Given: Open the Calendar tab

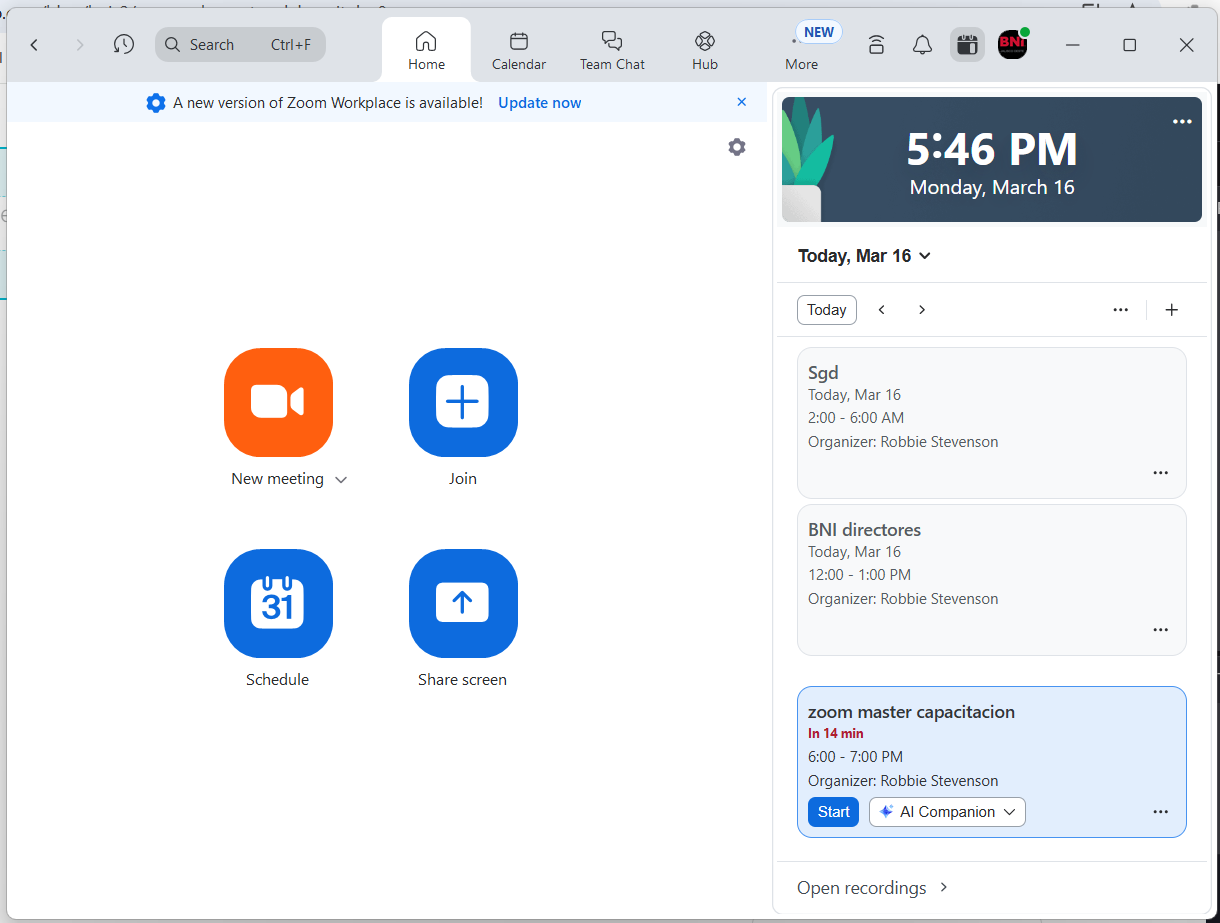Looking at the screenshot, I should 518,50.
